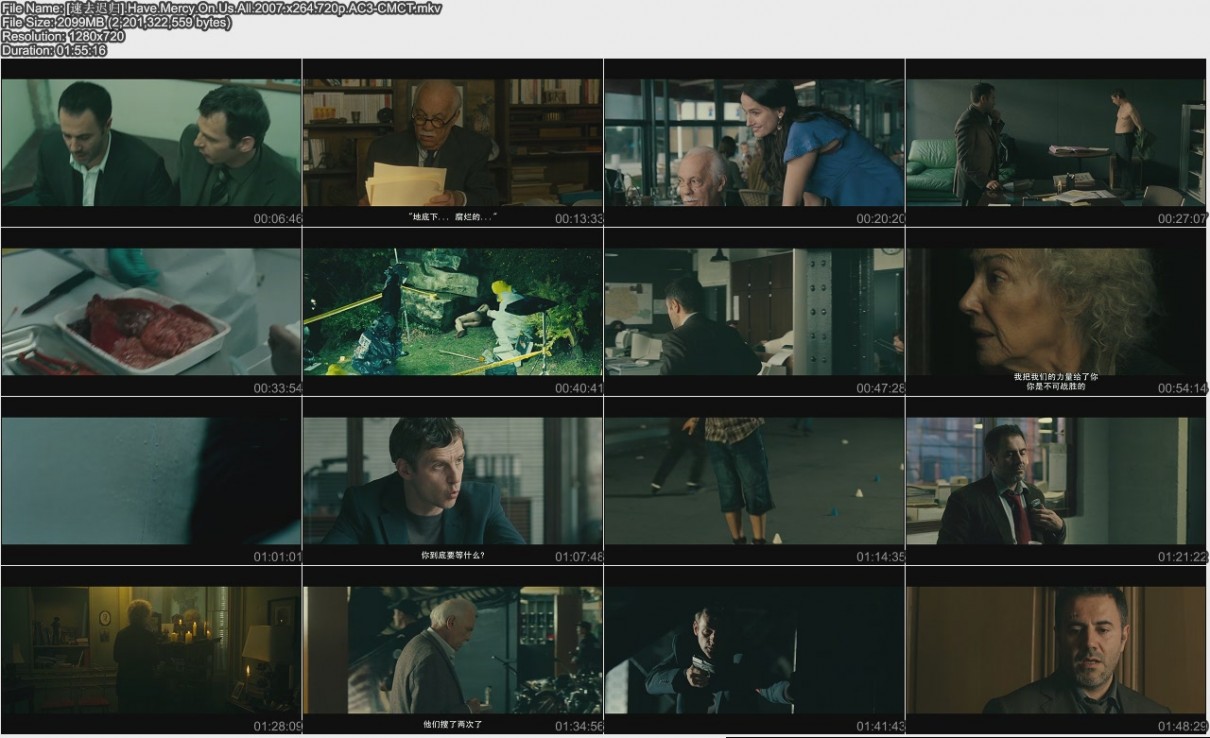Click timestamp label 01:01:01
This screenshot has height=738, width=1210.
point(277,557)
